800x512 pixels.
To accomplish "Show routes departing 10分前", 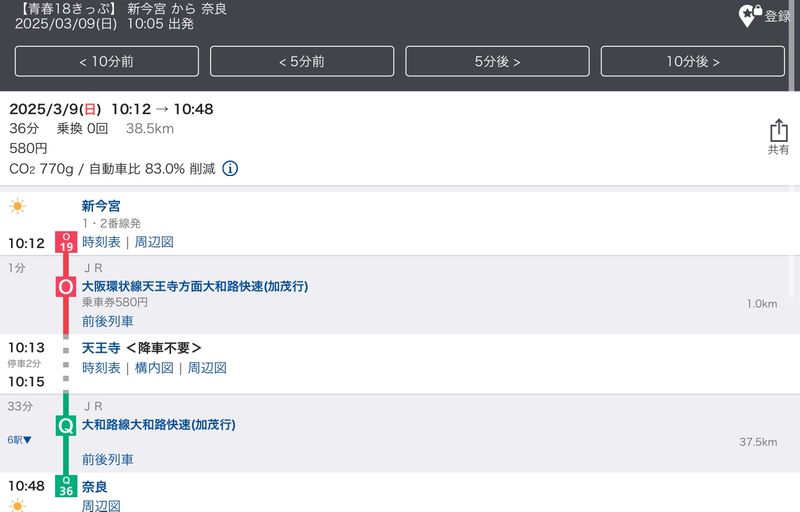I will (106, 62).
